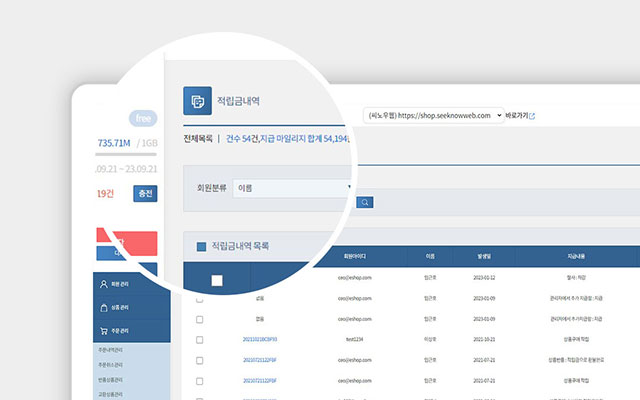The height and width of the screenshot is (400, 640).
Task: Click the blue search magnifier button
Action: click(365, 202)
